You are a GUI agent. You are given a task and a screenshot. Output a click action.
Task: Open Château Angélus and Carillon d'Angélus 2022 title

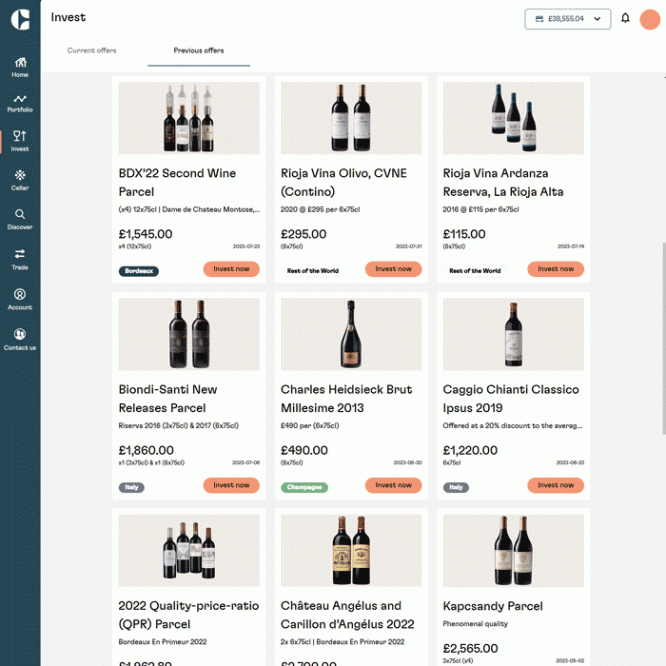347,615
